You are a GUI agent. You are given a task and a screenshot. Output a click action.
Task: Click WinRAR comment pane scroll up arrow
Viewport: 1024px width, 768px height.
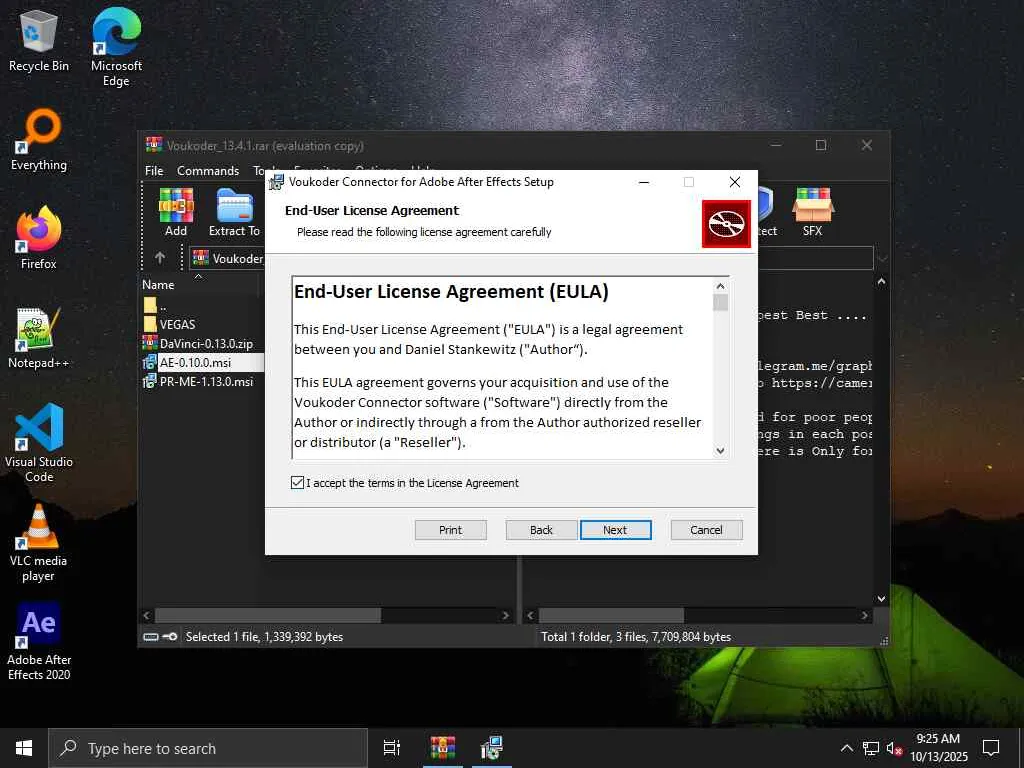click(x=881, y=281)
